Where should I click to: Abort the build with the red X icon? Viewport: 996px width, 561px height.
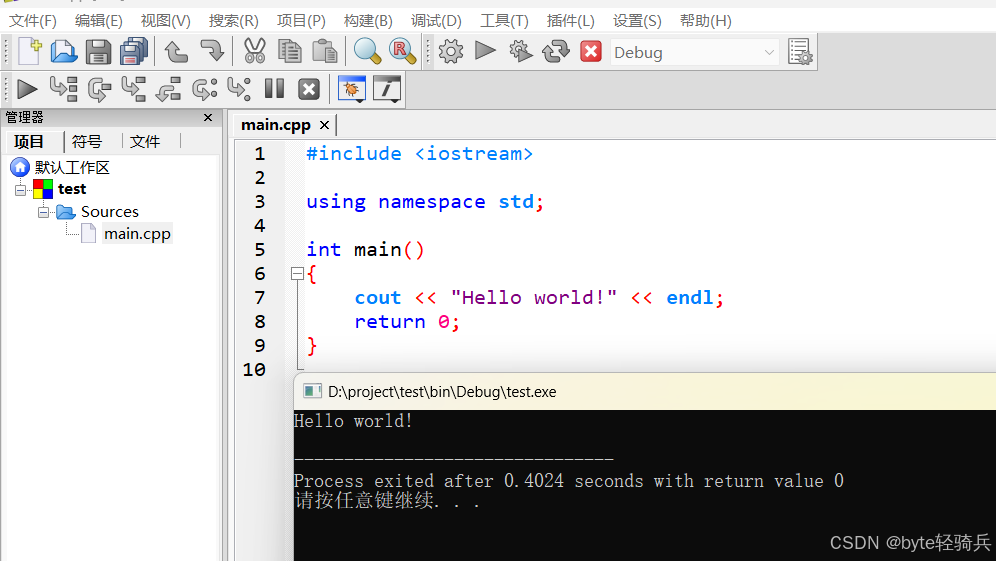(x=591, y=51)
